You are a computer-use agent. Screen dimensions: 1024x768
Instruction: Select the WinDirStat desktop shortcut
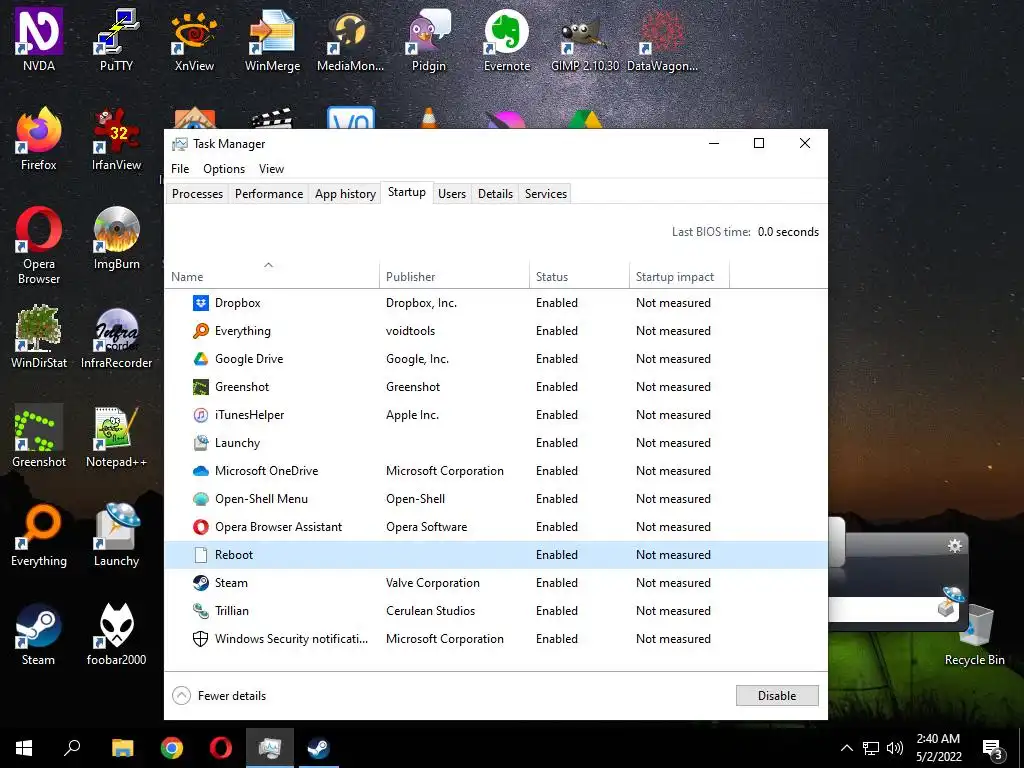39,338
